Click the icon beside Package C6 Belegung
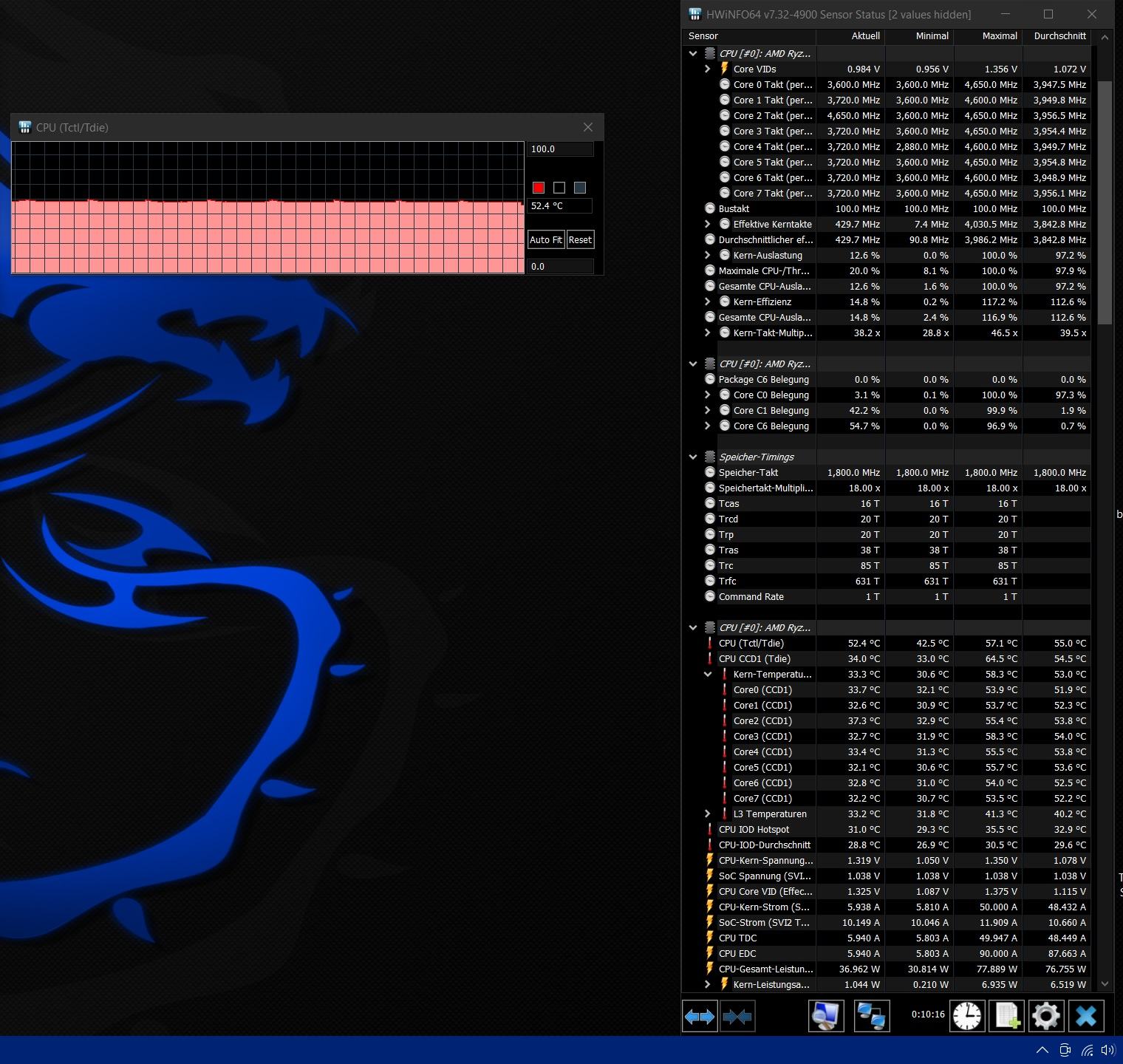The height and width of the screenshot is (1064, 1123). pos(710,379)
